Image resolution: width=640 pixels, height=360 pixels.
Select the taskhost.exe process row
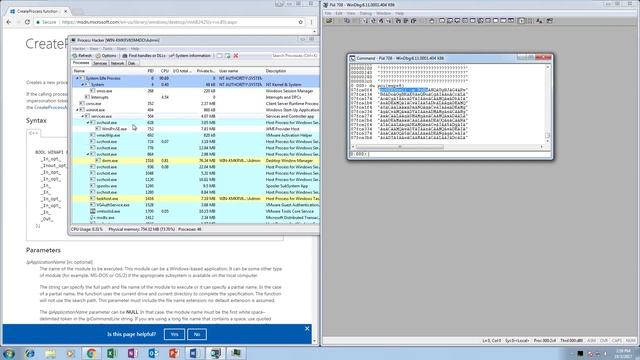click(195, 199)
